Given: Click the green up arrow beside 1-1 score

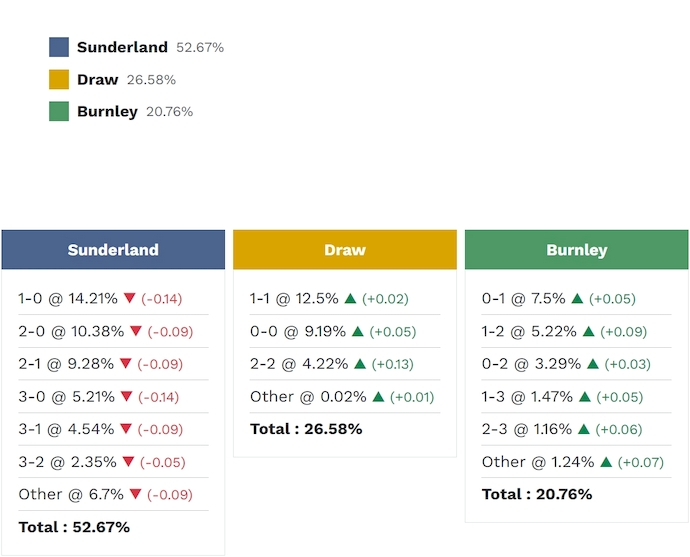Looking at the screenshot, I should (350, 298).
